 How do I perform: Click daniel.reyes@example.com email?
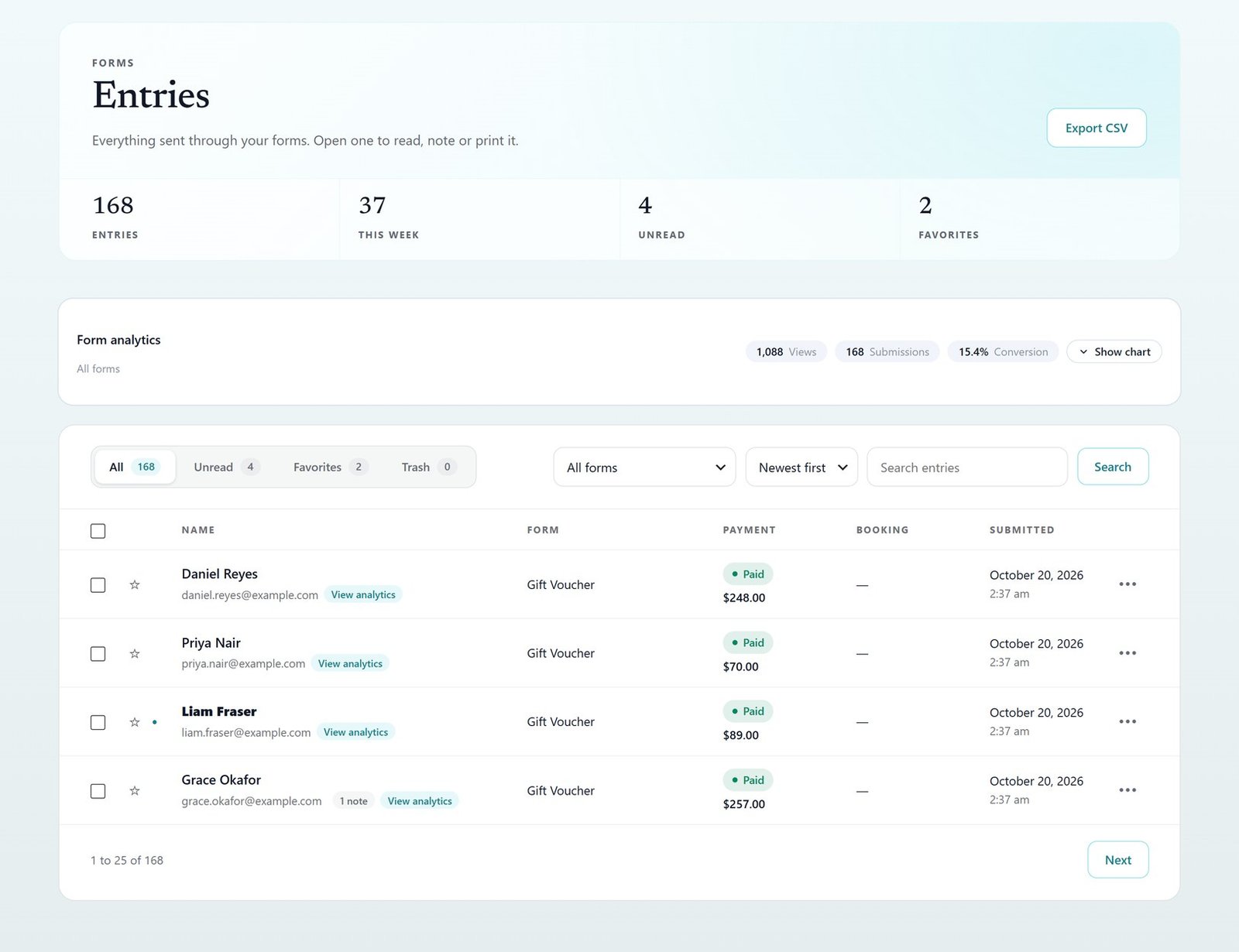tap(249, 594)
